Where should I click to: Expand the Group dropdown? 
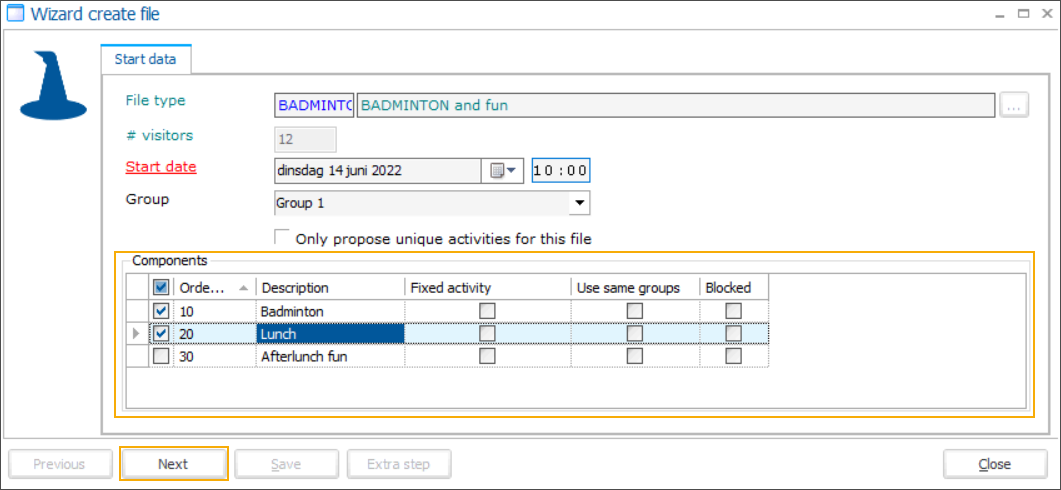579,203
